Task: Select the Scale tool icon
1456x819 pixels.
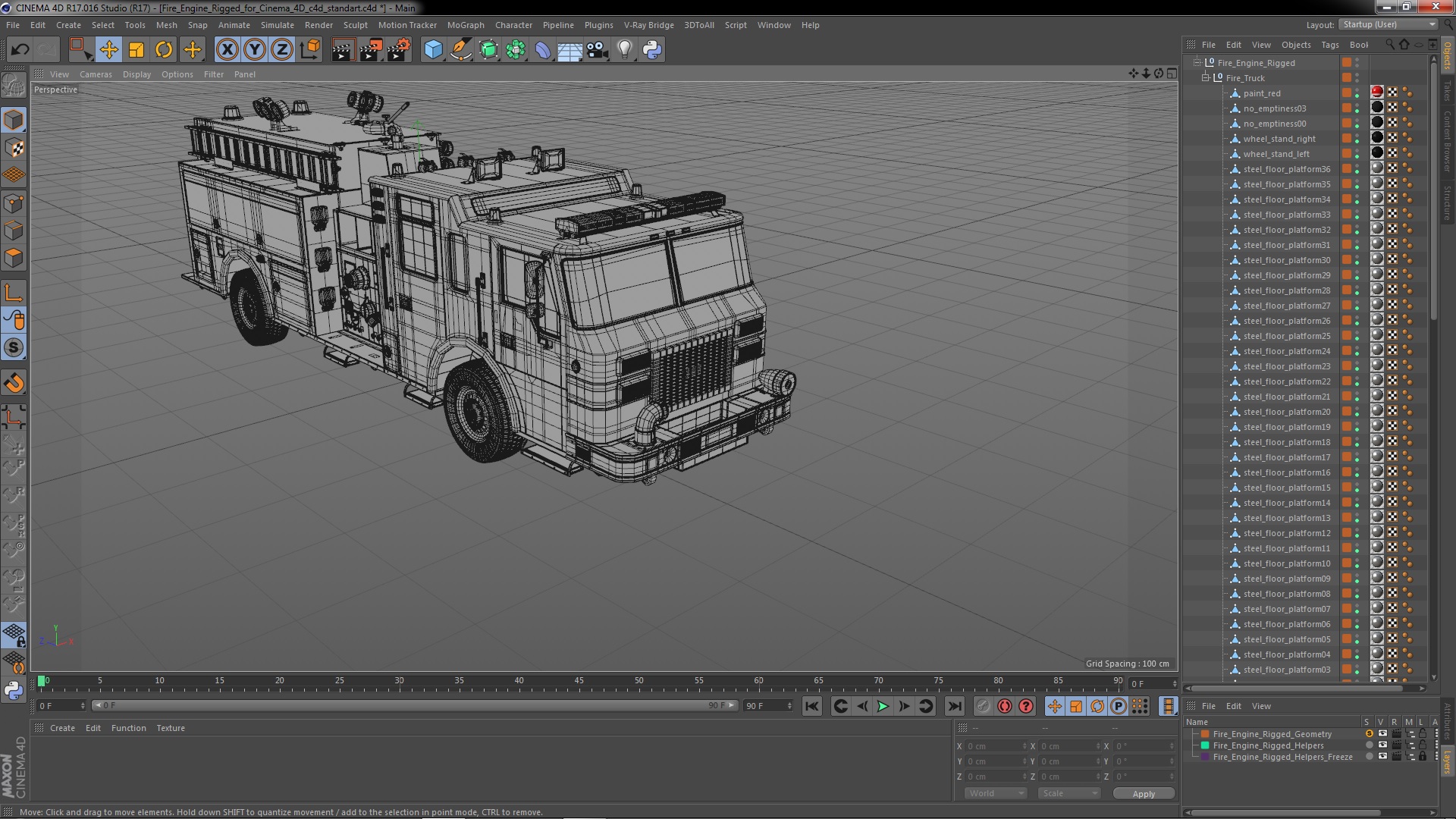Action: click(x=136, y=50)
